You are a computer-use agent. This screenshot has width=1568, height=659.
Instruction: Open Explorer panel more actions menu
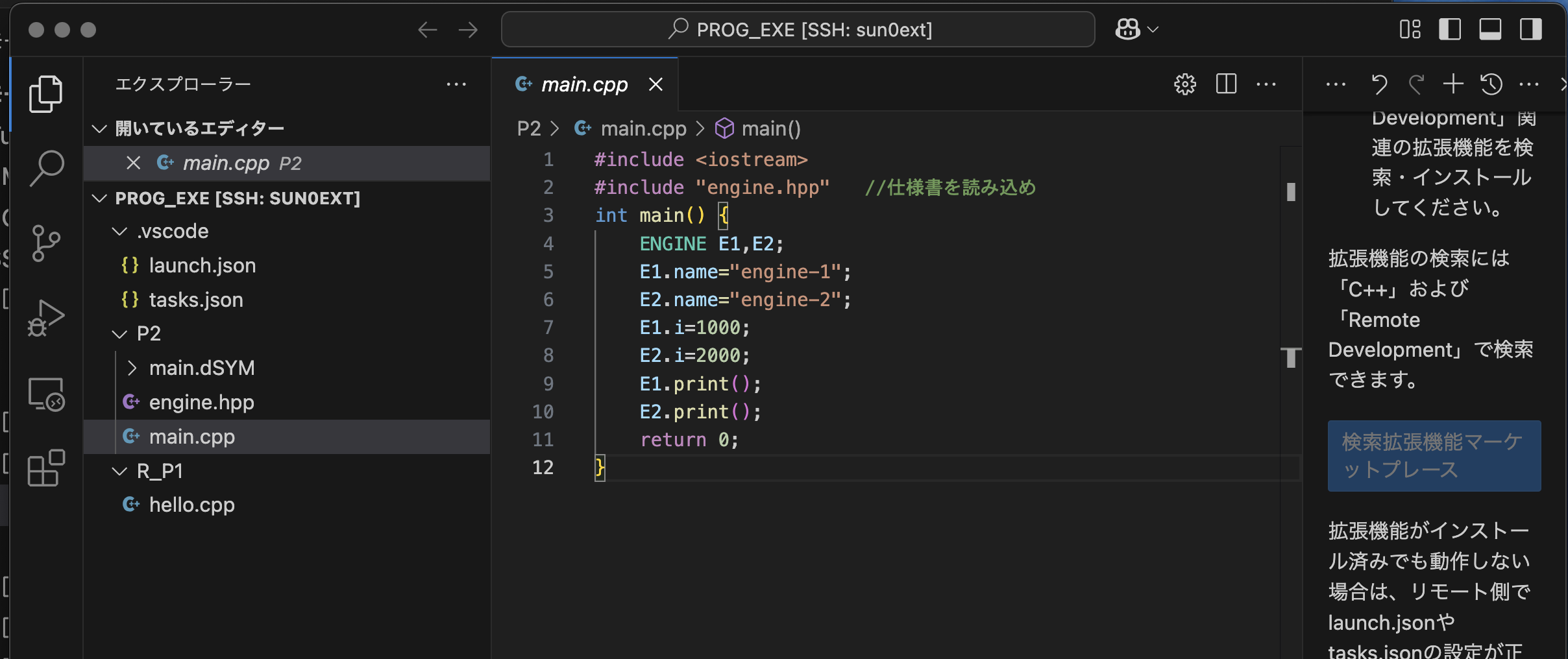456,84
